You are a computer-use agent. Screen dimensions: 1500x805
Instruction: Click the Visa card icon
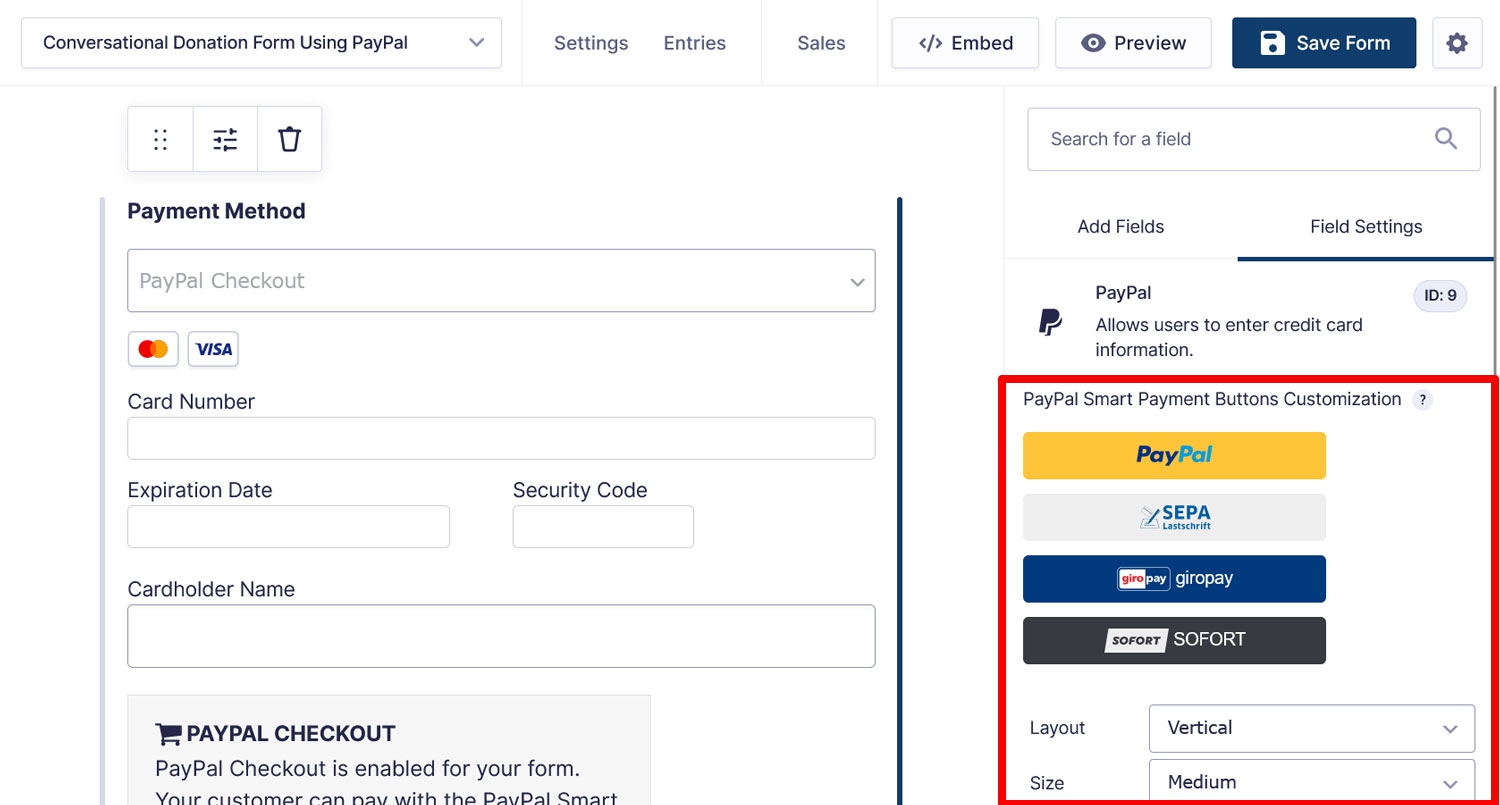[x=213, y=349]
